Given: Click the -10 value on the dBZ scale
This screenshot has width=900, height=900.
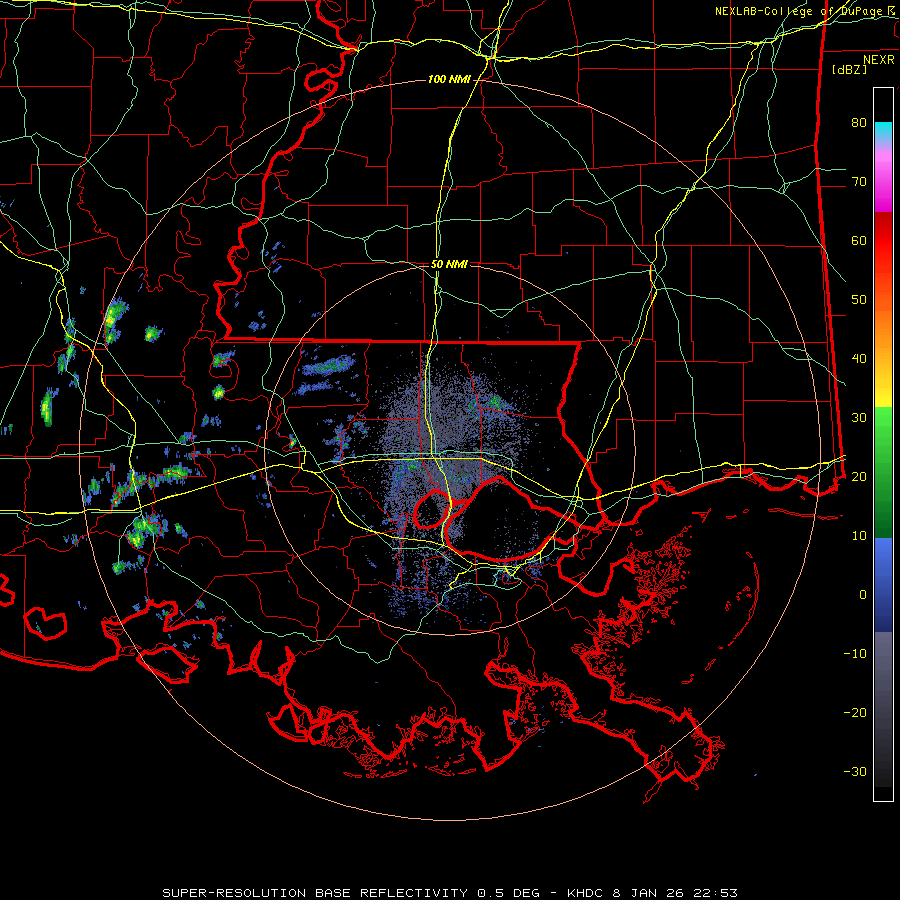Looking at the screenshot, I should [x=855, y=653].
